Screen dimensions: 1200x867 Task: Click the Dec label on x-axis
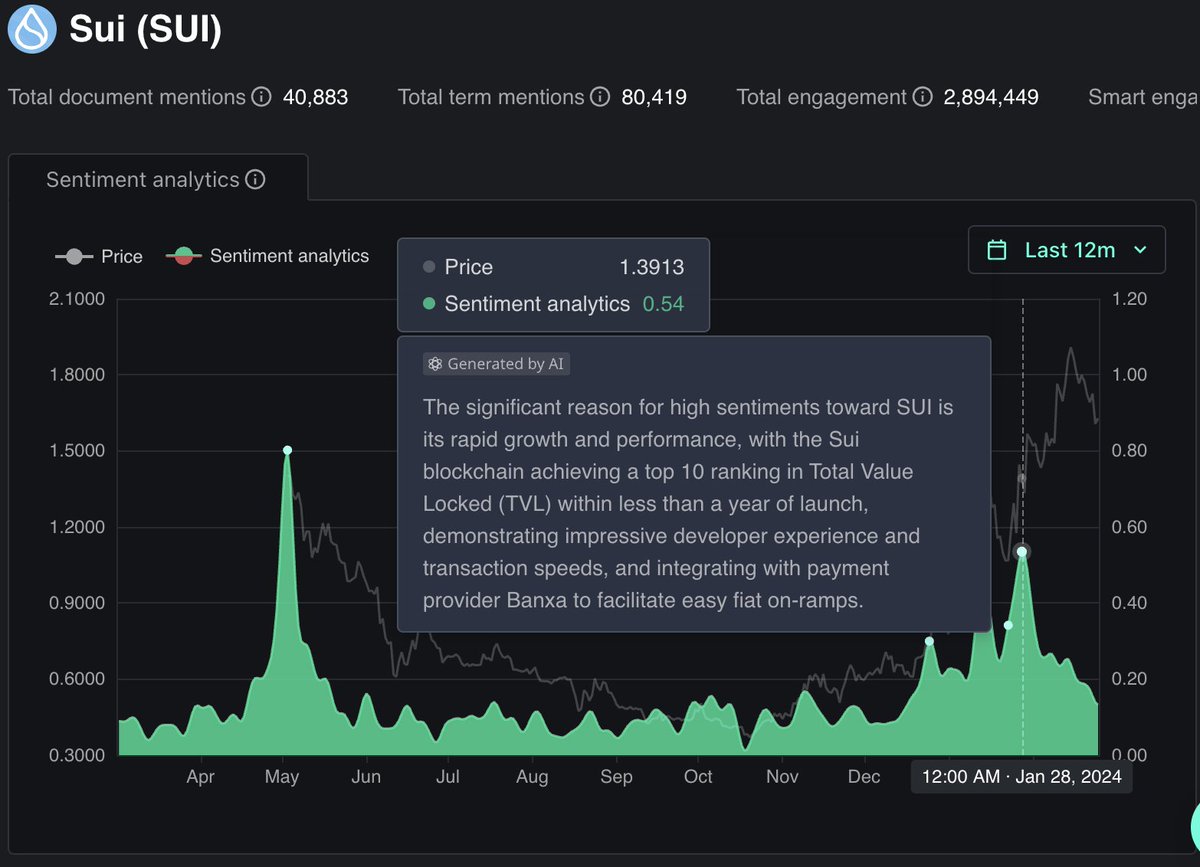coord(864,777)
